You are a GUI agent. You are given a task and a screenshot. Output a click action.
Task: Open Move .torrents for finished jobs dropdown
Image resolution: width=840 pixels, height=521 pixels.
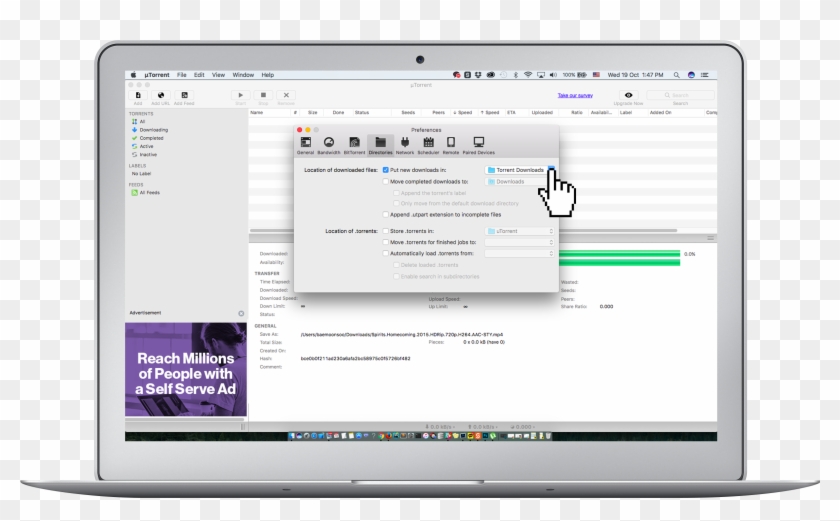519,243
